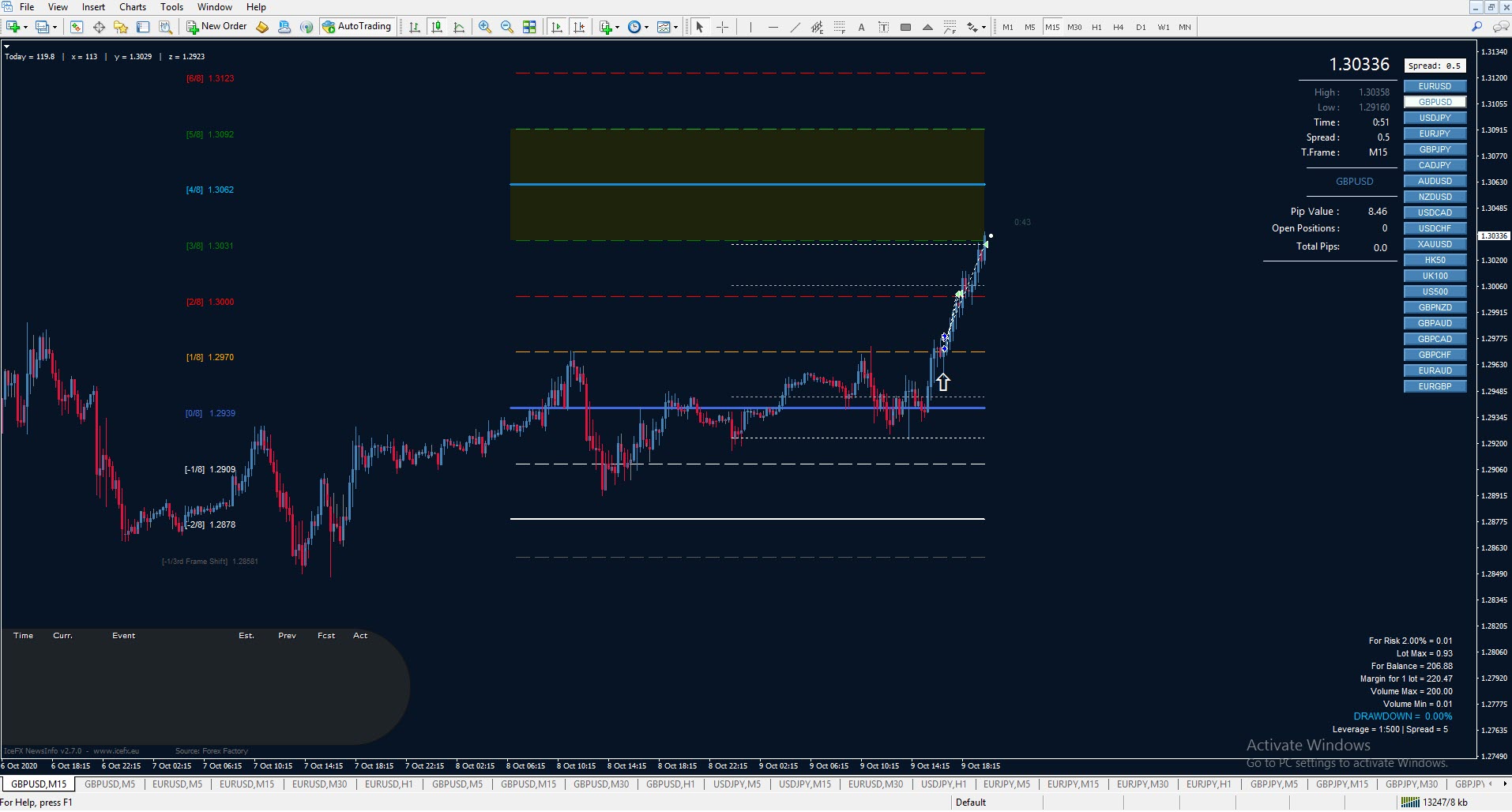Open the chart Profiles icon
Image resolution: width=1512 pixels, height=812 pixels.
coord(42,27)
